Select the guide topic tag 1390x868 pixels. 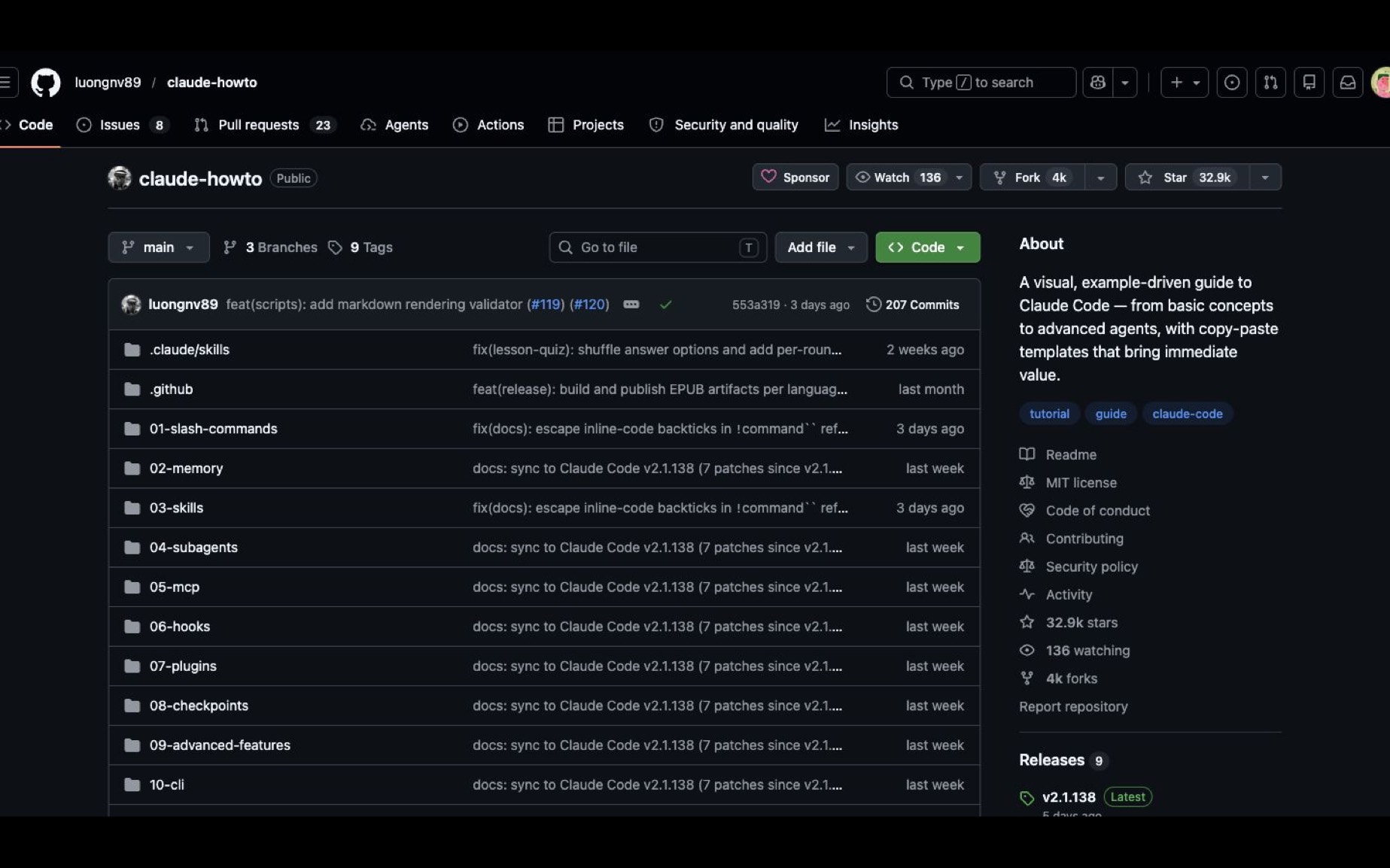pos(1111,414)
